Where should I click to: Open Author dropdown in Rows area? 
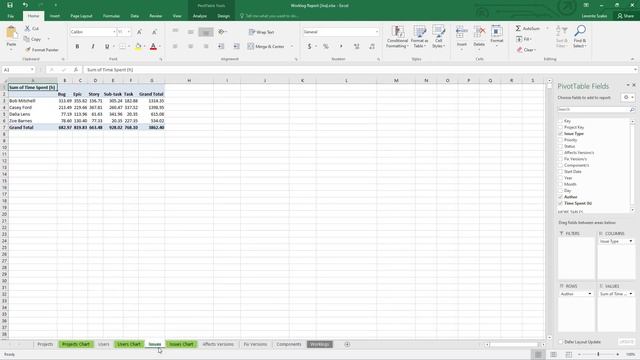coord(589,294)
